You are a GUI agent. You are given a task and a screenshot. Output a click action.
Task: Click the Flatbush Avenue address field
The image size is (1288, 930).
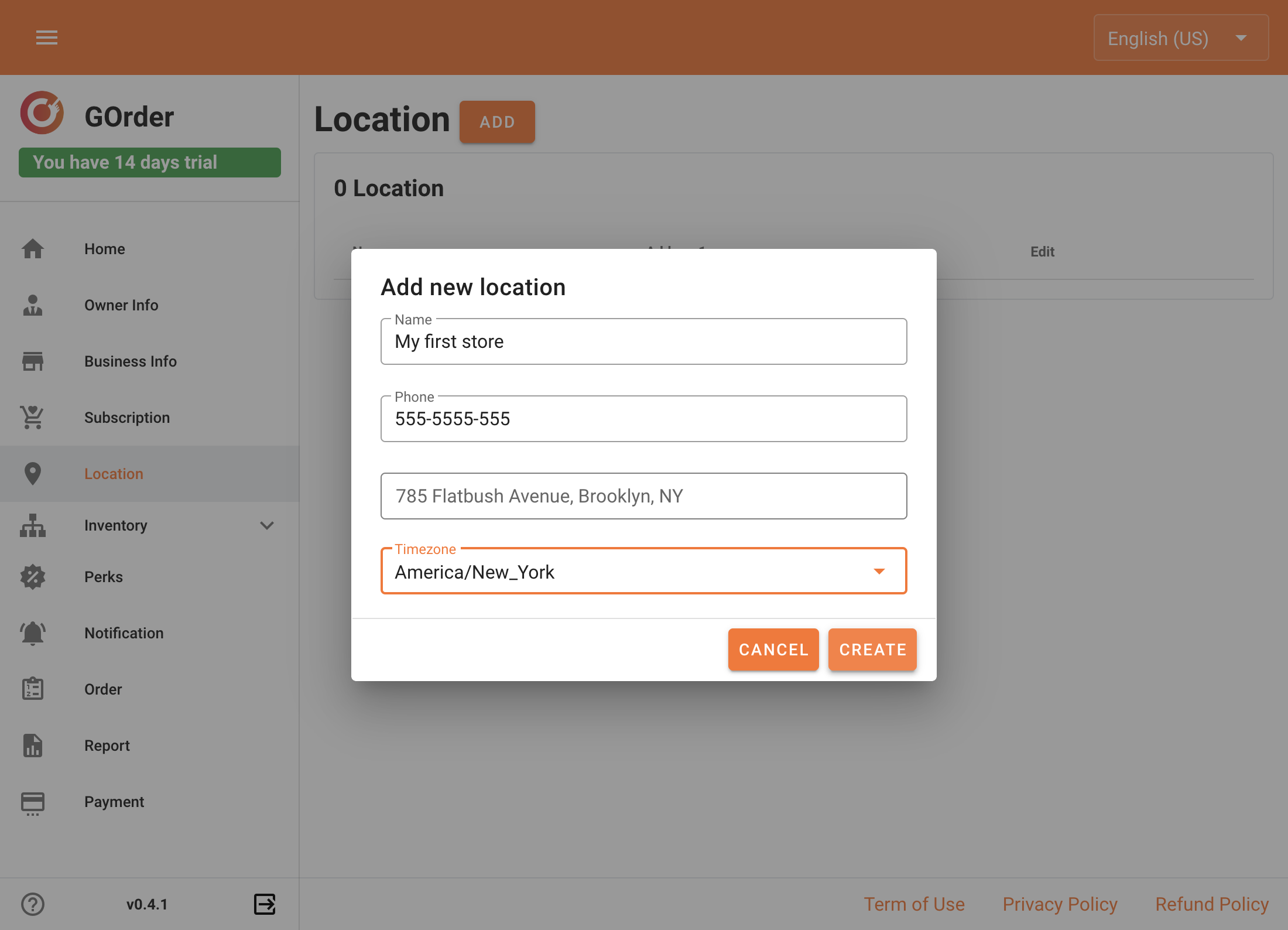click(643, 496)
